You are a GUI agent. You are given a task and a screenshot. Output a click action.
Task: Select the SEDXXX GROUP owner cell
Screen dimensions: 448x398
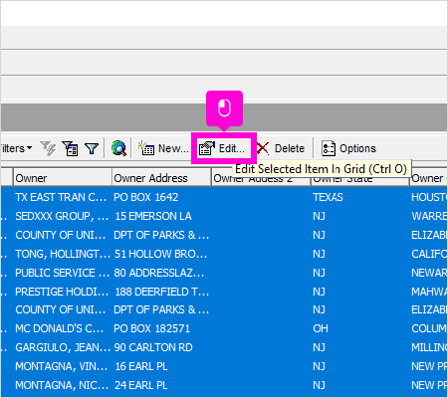(62, 216)
